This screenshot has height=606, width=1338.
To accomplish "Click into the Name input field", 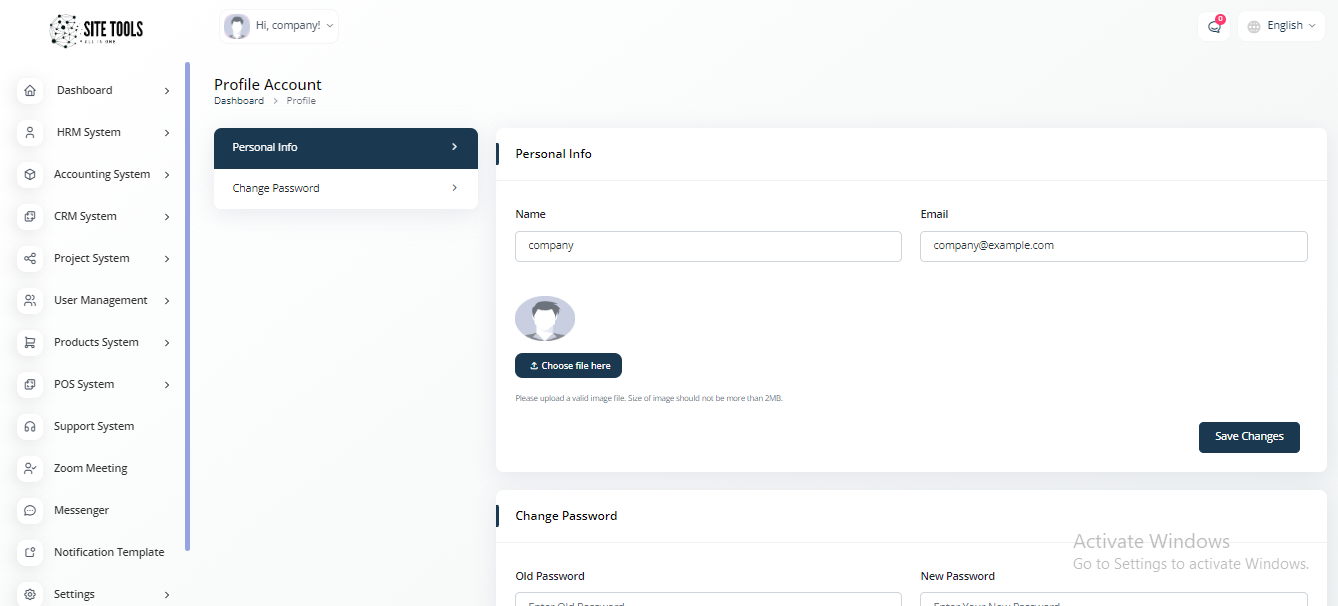I will point(708,246).
